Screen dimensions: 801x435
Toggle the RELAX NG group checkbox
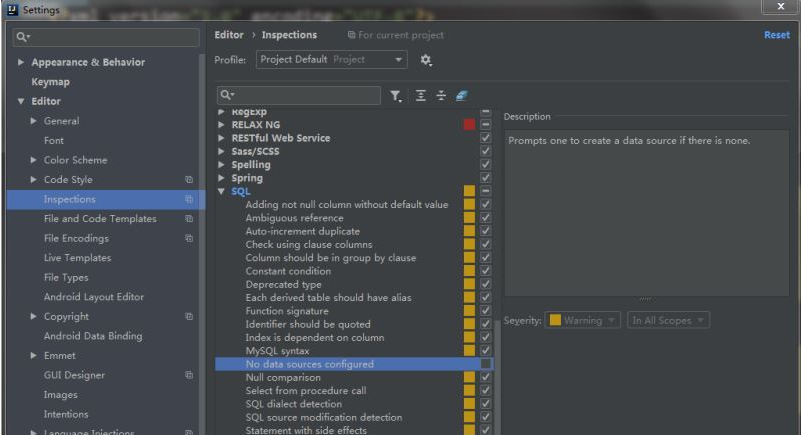tap(485, 125)
